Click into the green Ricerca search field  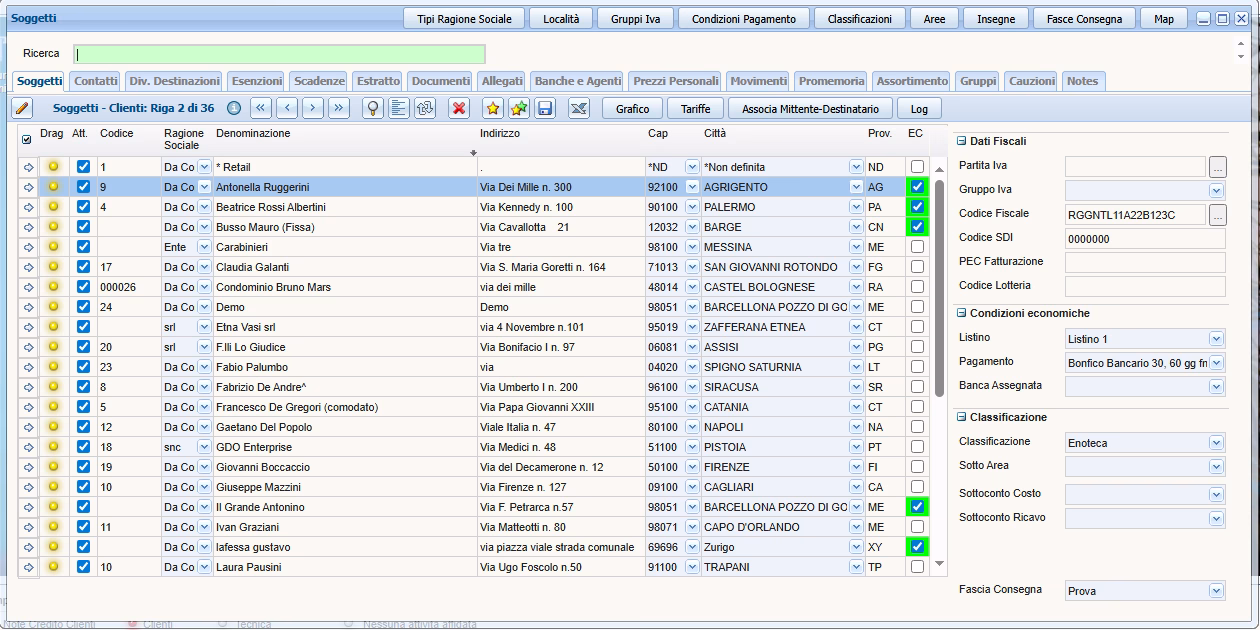280,54
